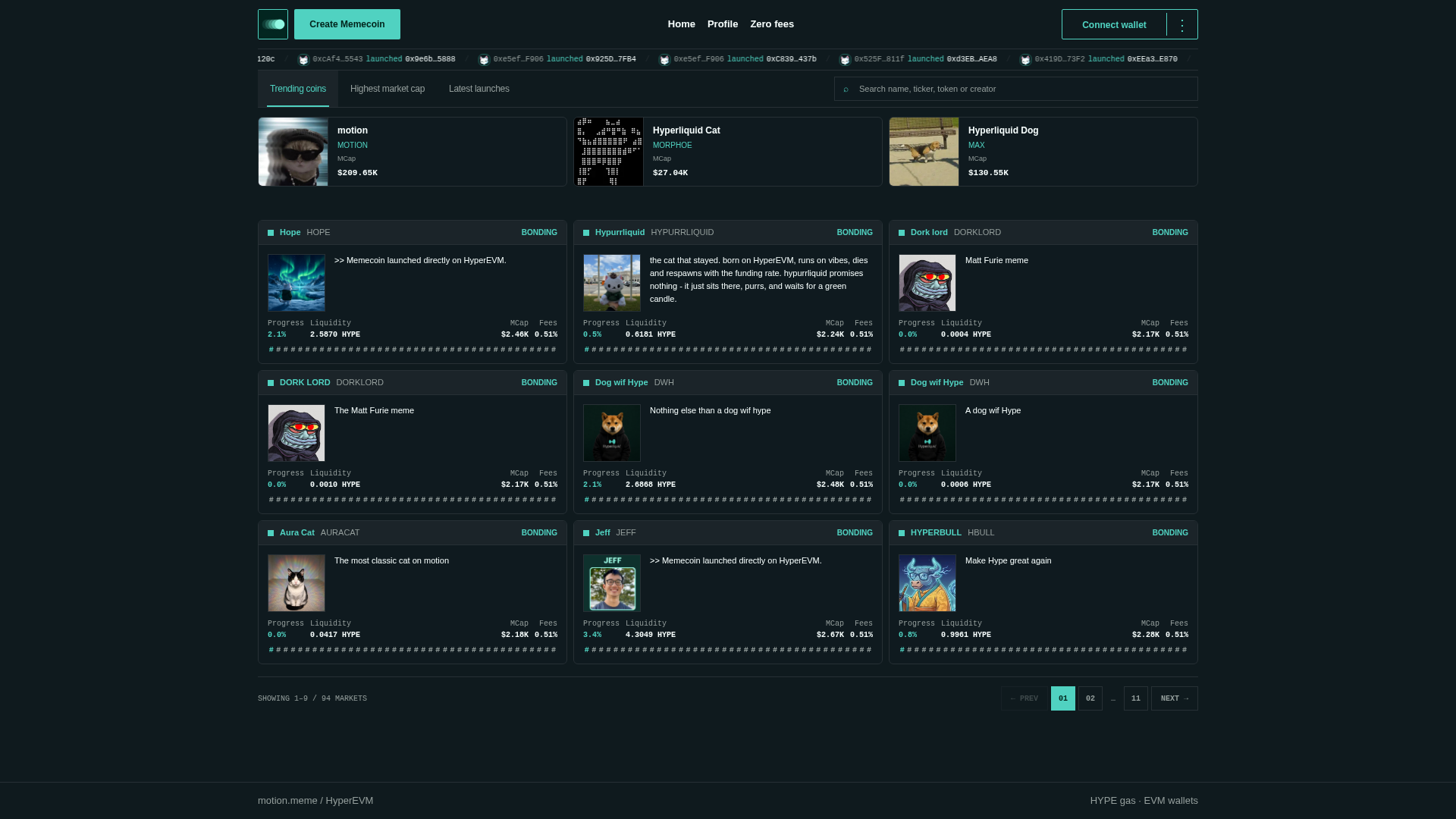Click Hope progress value 2.1%
This screenshot has width=1456, height=819.
point(277,335)
